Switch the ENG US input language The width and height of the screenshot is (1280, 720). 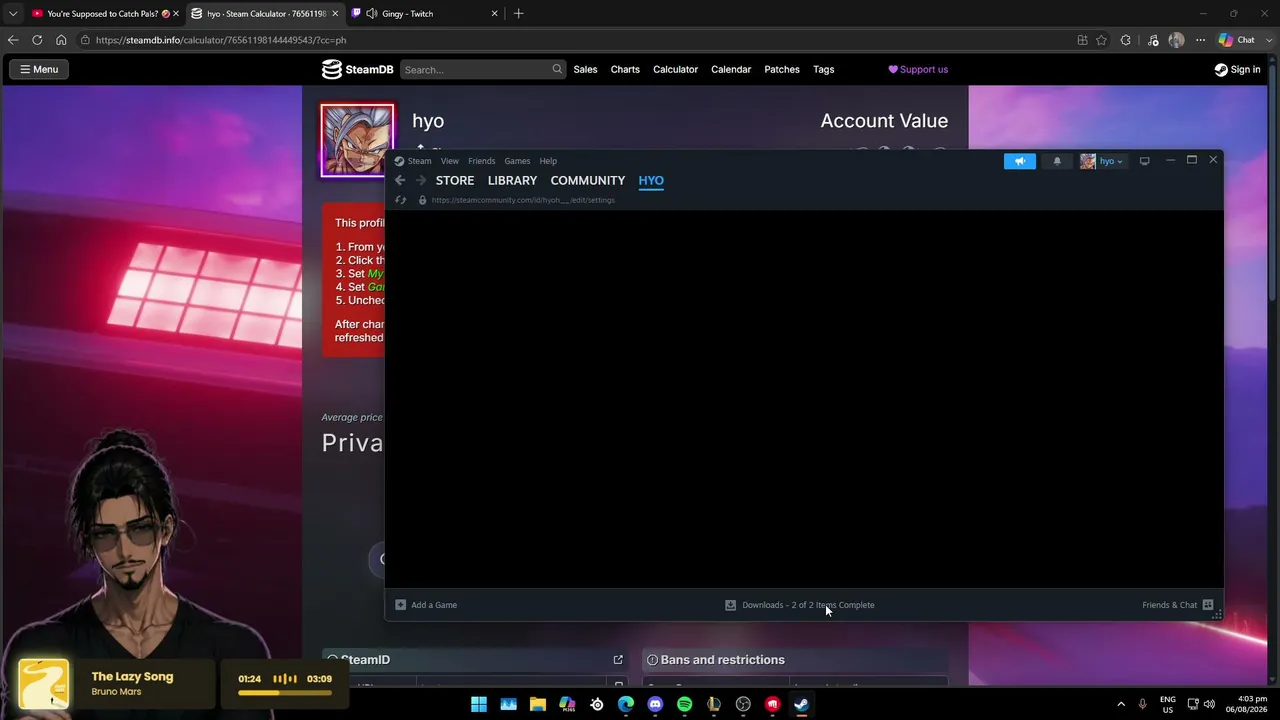(1168, 704)
